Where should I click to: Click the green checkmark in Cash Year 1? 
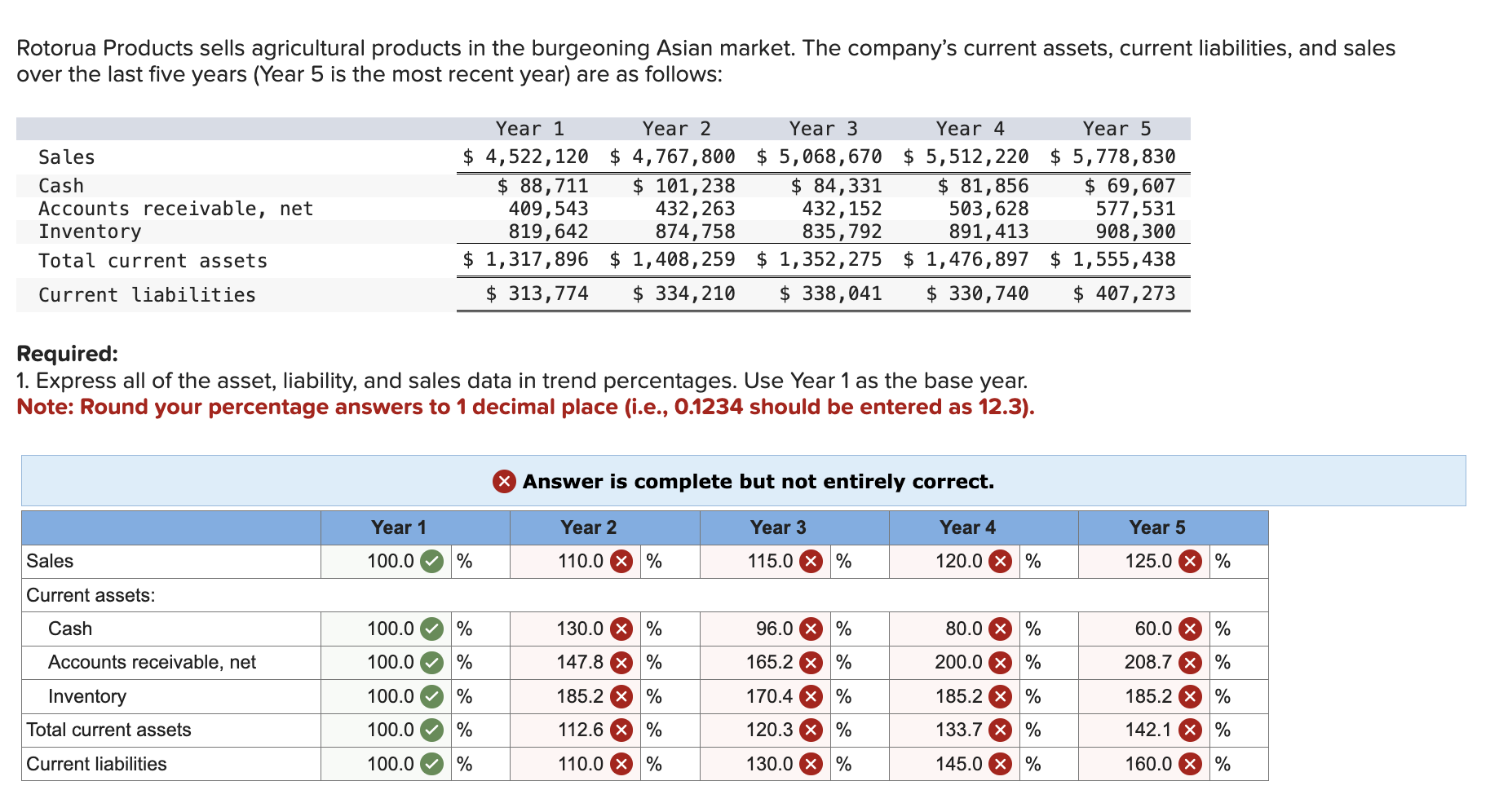(431, 629)
